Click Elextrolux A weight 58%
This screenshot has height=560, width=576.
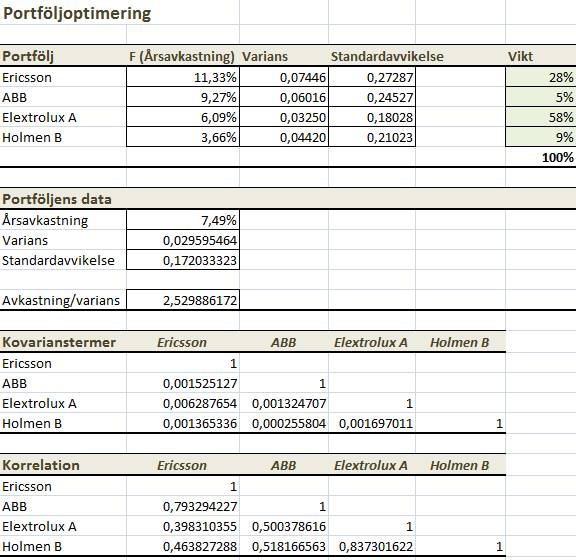[541, 117]
